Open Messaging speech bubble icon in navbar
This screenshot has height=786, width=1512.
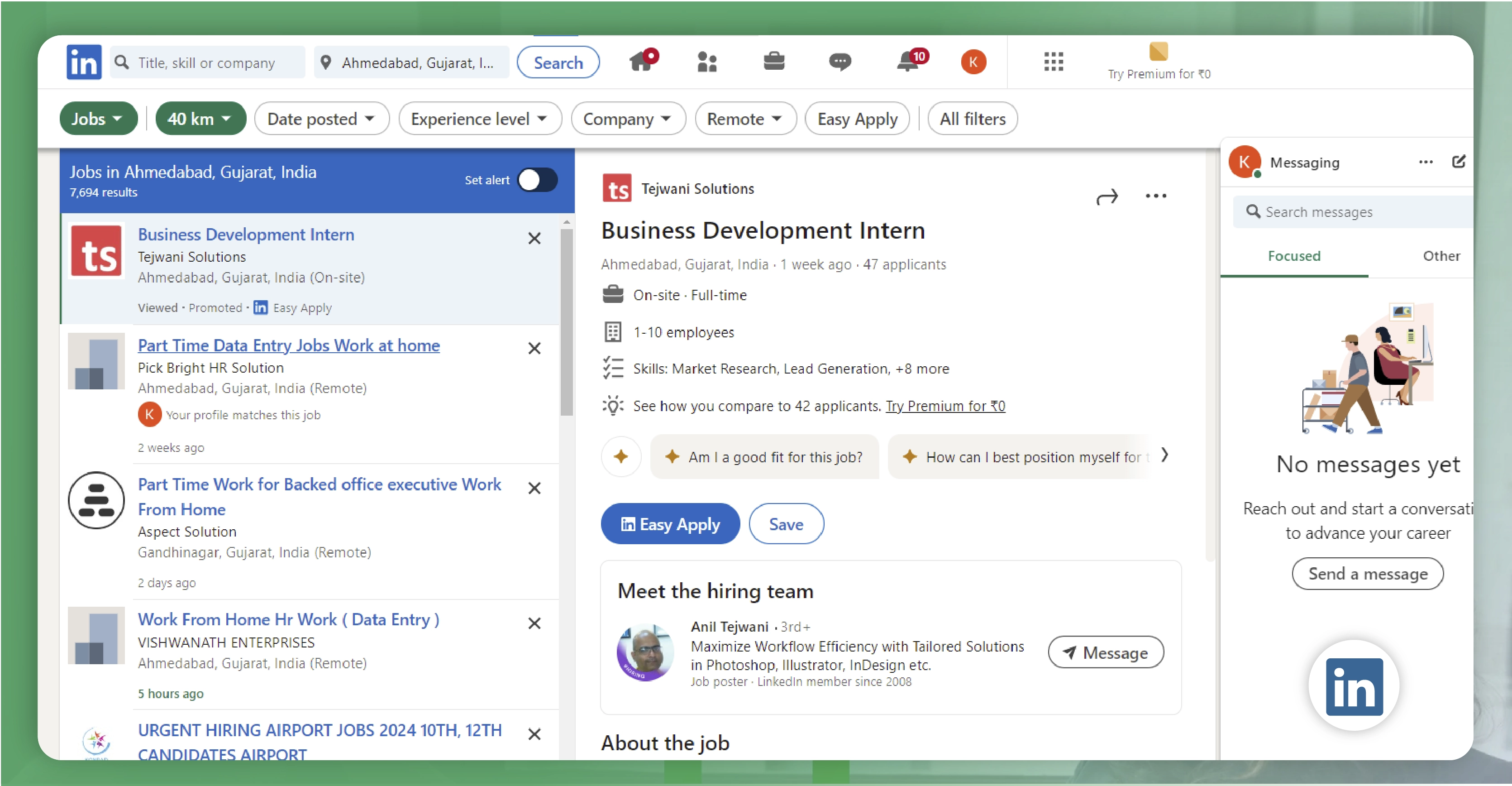840,62
